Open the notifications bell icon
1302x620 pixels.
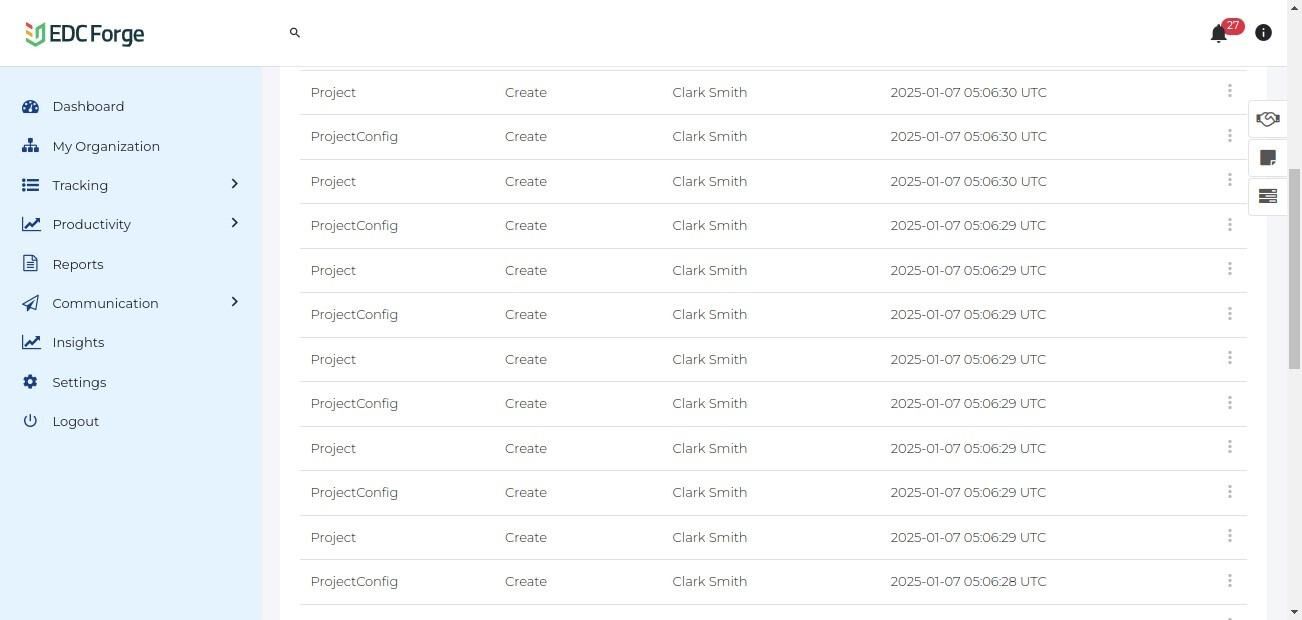1218,34
